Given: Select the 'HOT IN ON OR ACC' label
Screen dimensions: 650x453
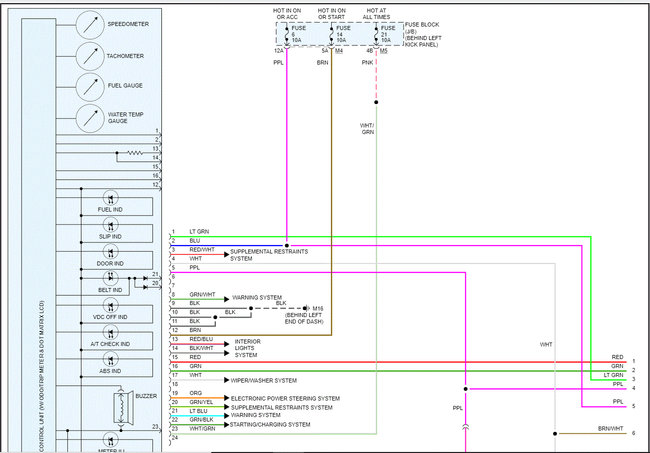Looking at the screenshot, I should click(287, 14).
